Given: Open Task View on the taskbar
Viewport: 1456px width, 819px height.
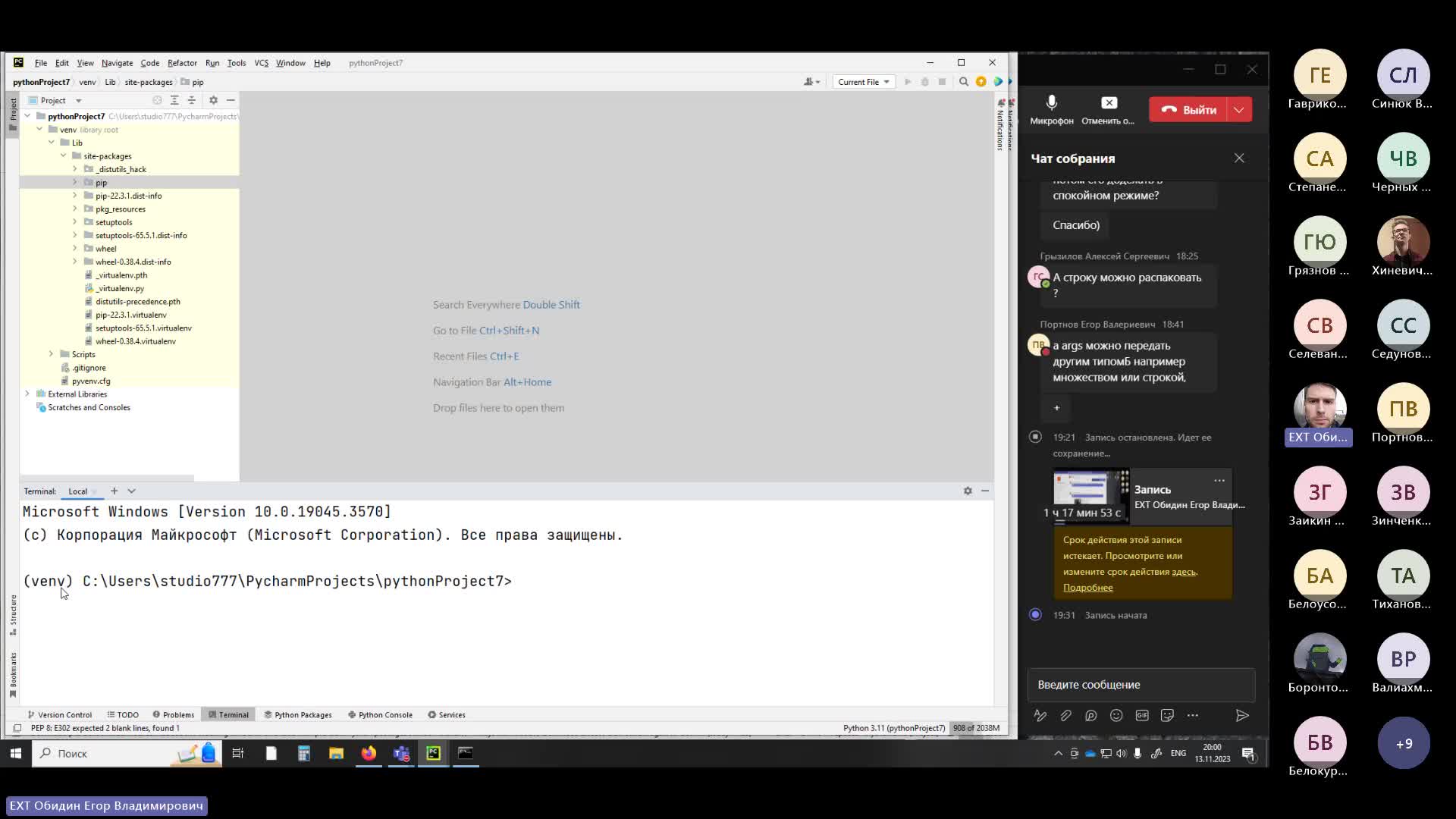Looking at the screenshot, I should [x=238, y=753].
